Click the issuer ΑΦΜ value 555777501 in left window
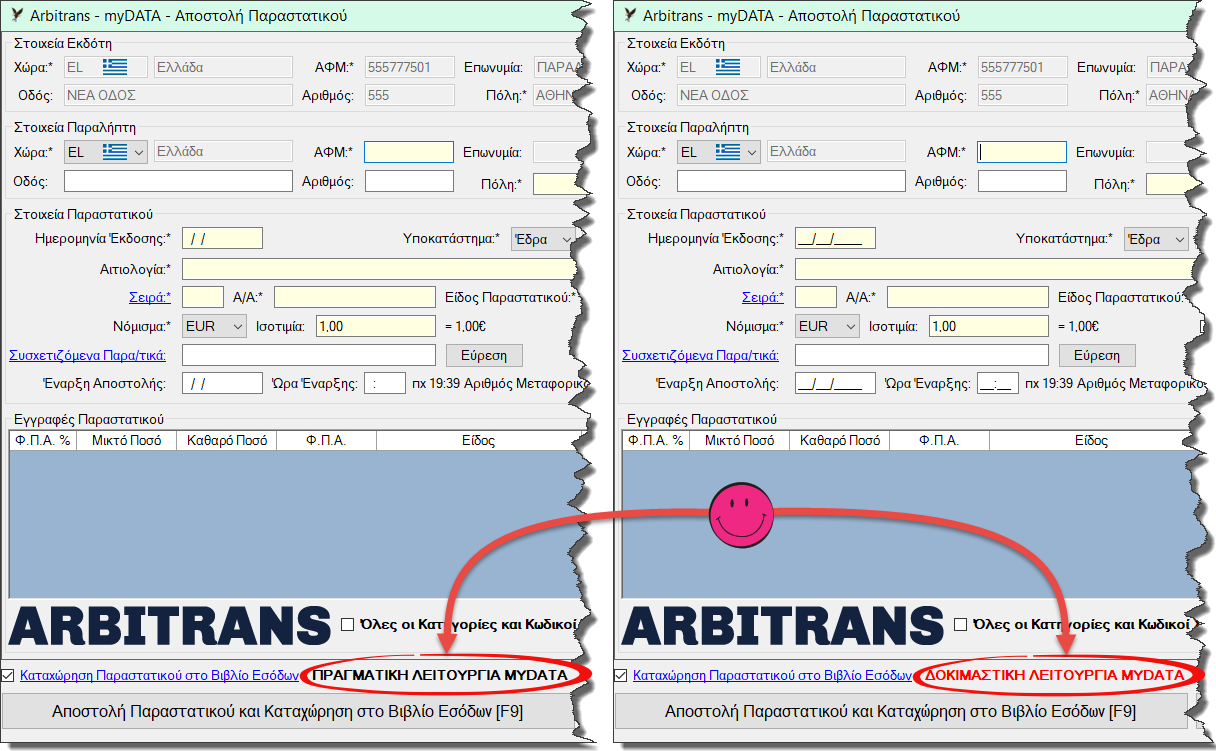Screen dimensions: 1216x751 click(408, 68)
